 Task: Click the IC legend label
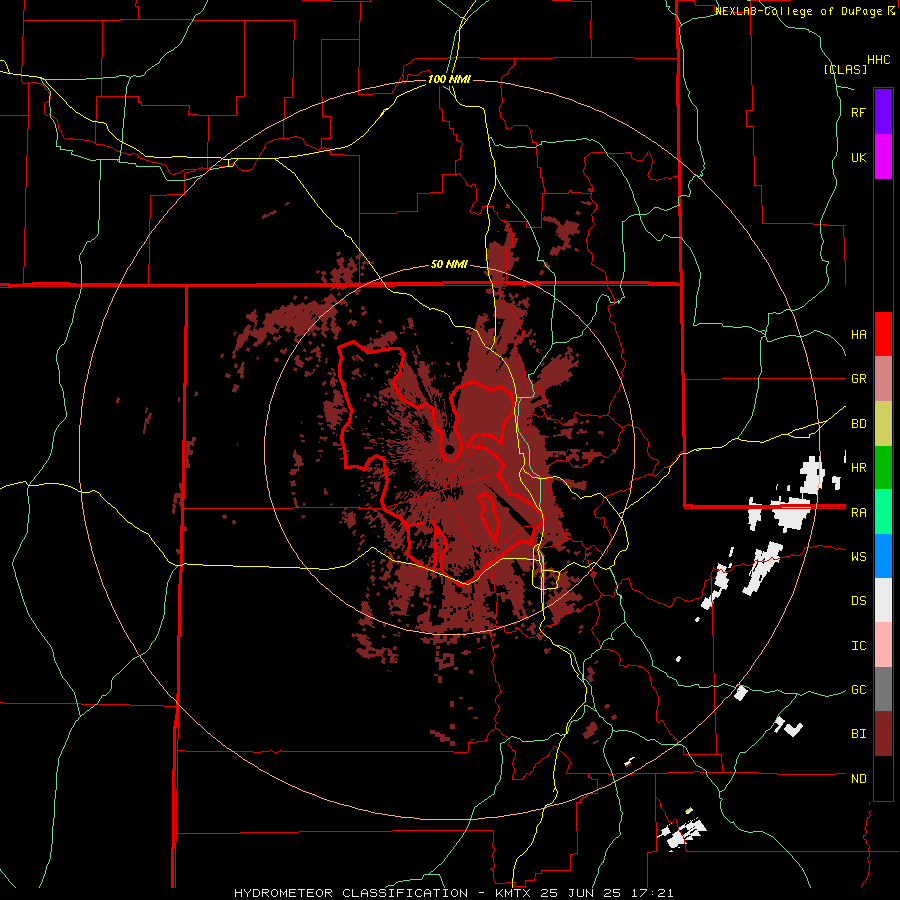(859, 646)
